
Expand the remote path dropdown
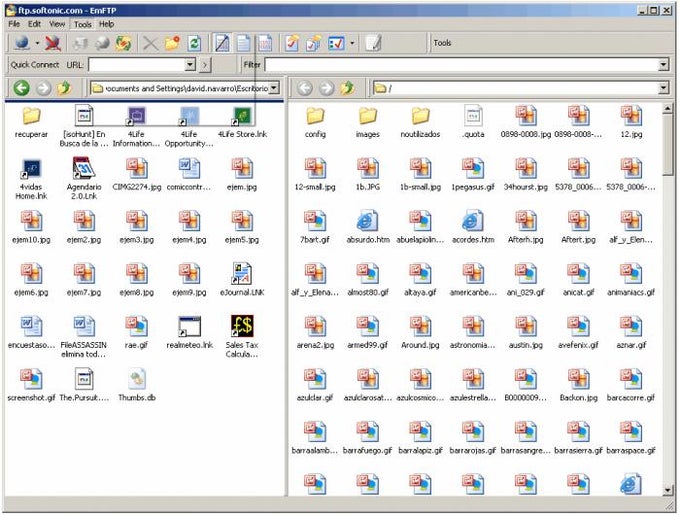pyautogui.click(x=663, y=88)
